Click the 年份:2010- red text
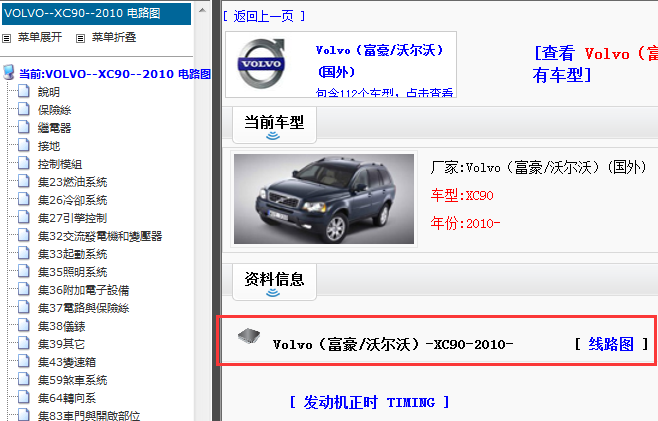Screen dimensions: 658x421 click(465, 223)
